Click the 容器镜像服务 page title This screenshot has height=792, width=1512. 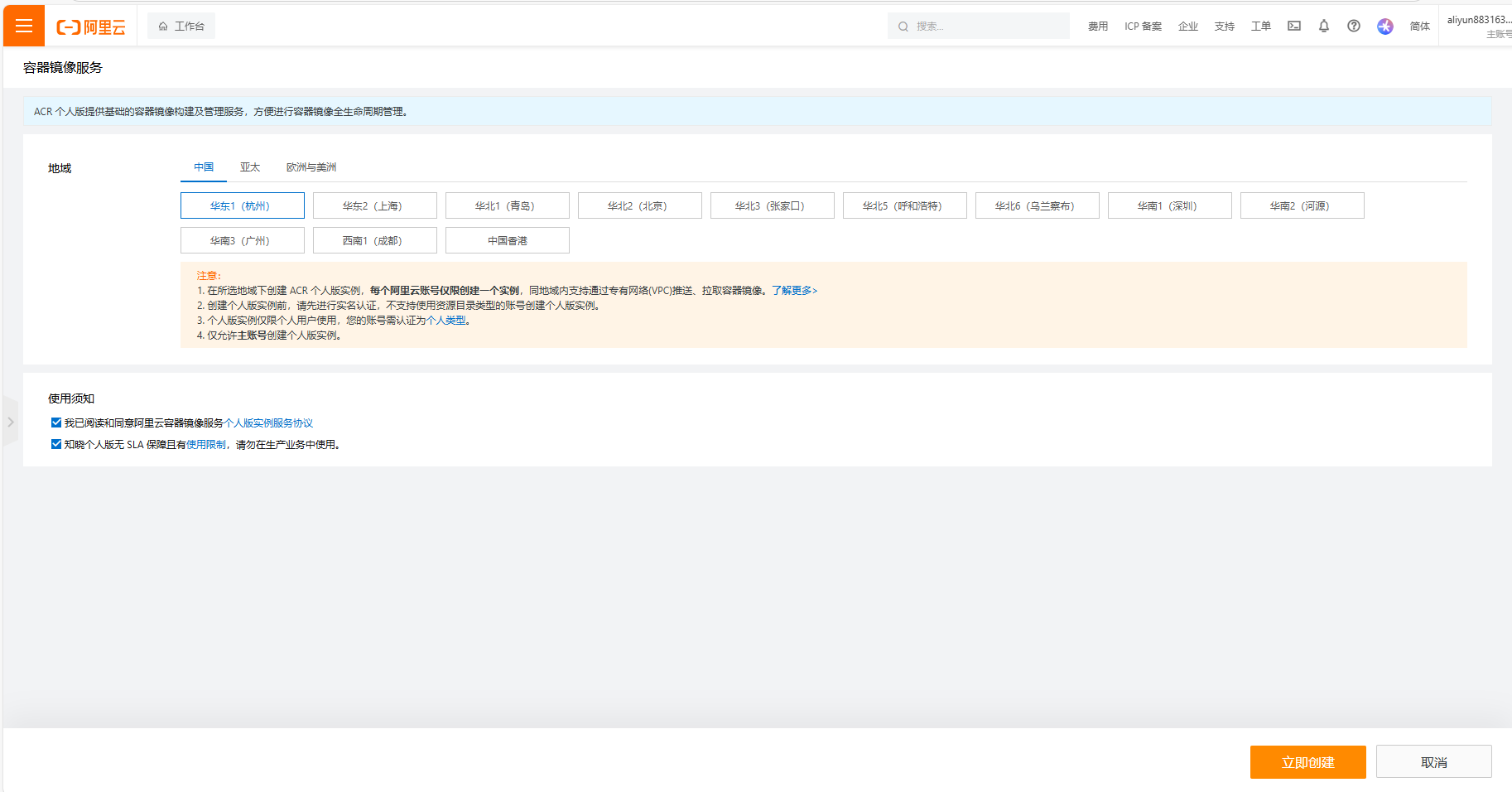click(x=63, y=68)
